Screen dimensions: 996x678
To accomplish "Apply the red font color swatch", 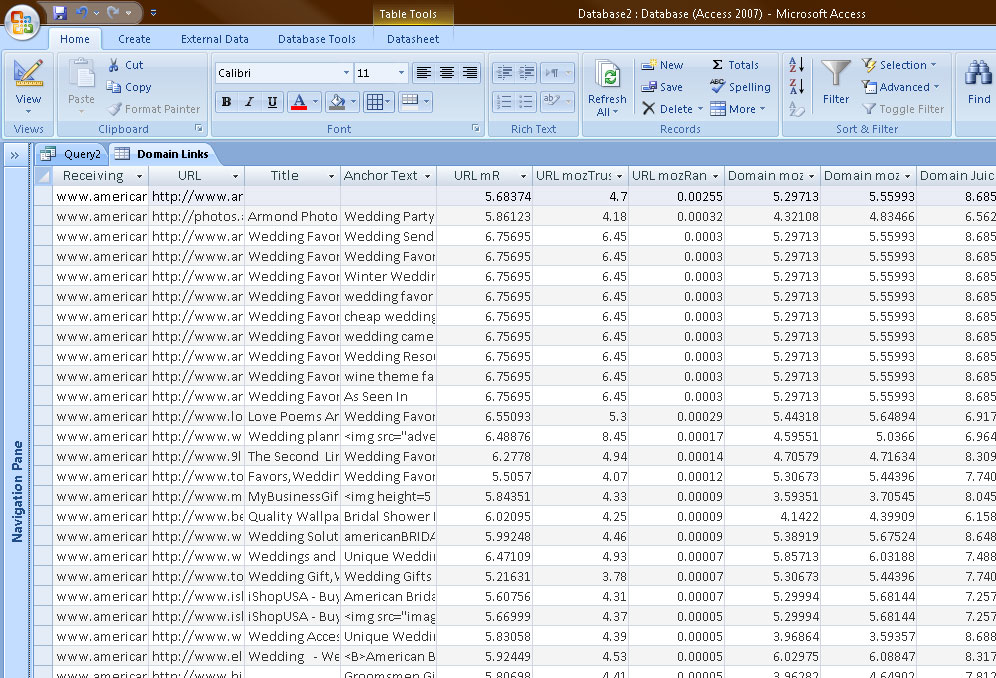I will 299,102.
